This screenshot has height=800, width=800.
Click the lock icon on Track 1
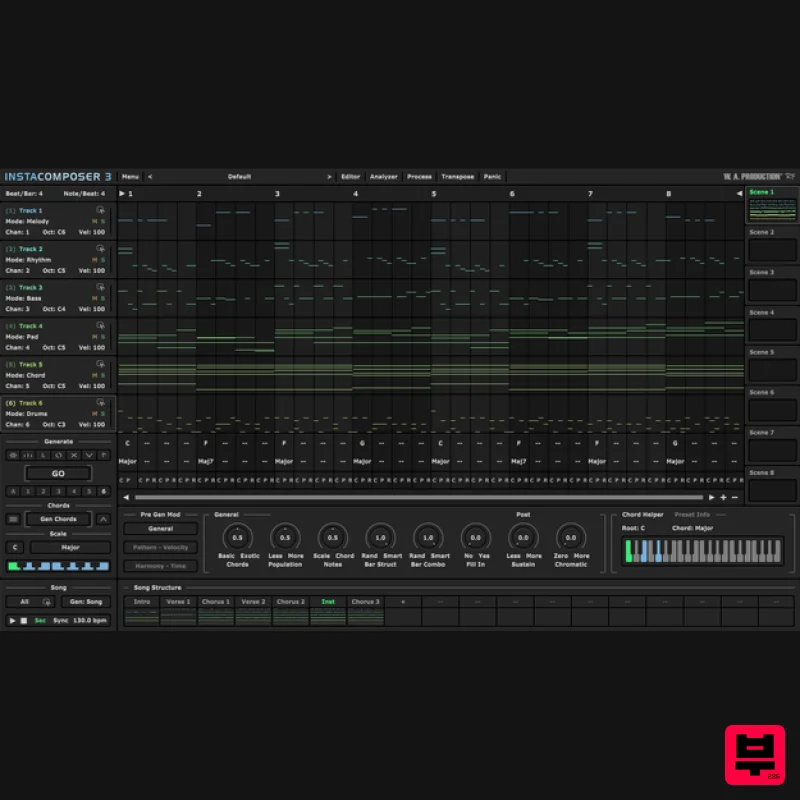coord(100,209)
